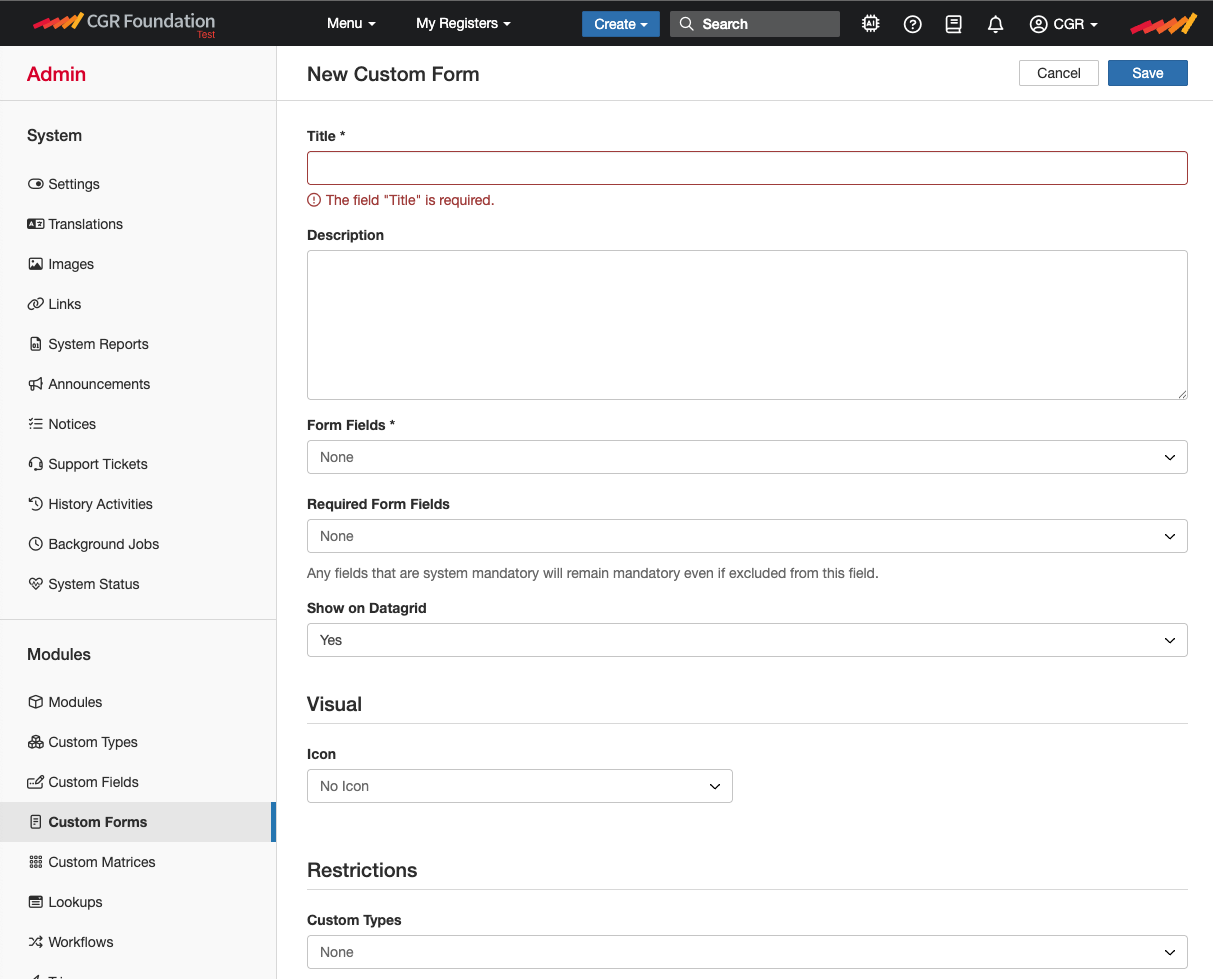Click the Announcements megaphone icon
The width and height of the screenshot is (1213, 979).
pos(36,384)
